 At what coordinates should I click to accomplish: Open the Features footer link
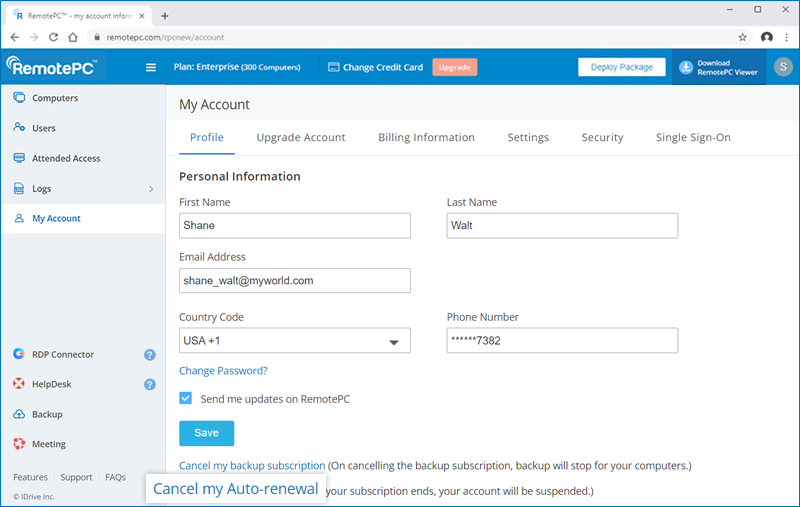30,477
